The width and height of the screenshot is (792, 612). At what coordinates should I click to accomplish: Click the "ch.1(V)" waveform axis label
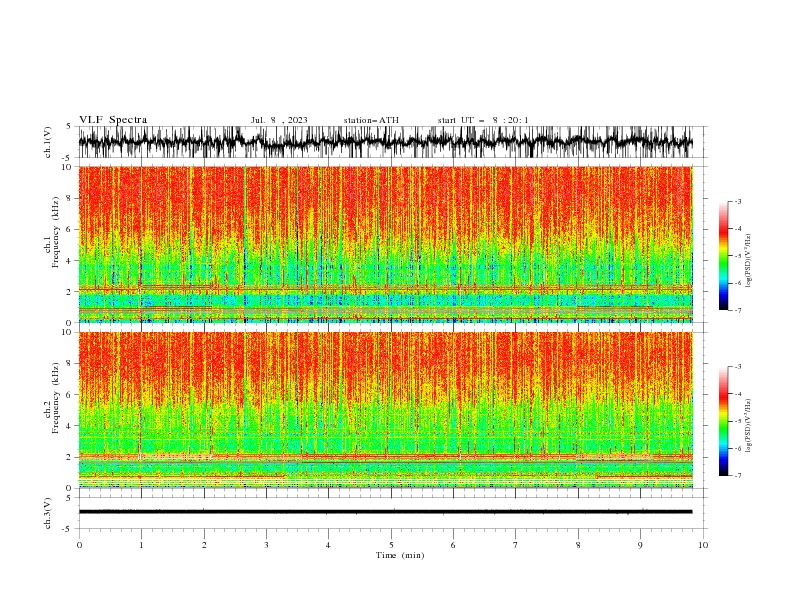coord(48,142)
